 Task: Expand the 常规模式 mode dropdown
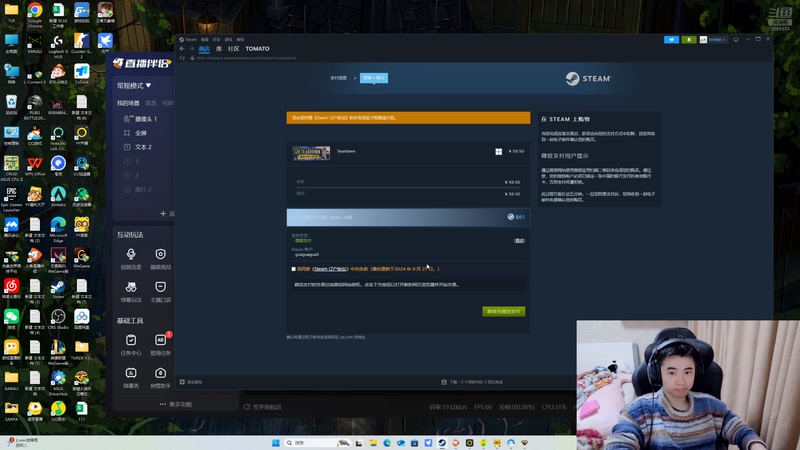coord(134,86)
